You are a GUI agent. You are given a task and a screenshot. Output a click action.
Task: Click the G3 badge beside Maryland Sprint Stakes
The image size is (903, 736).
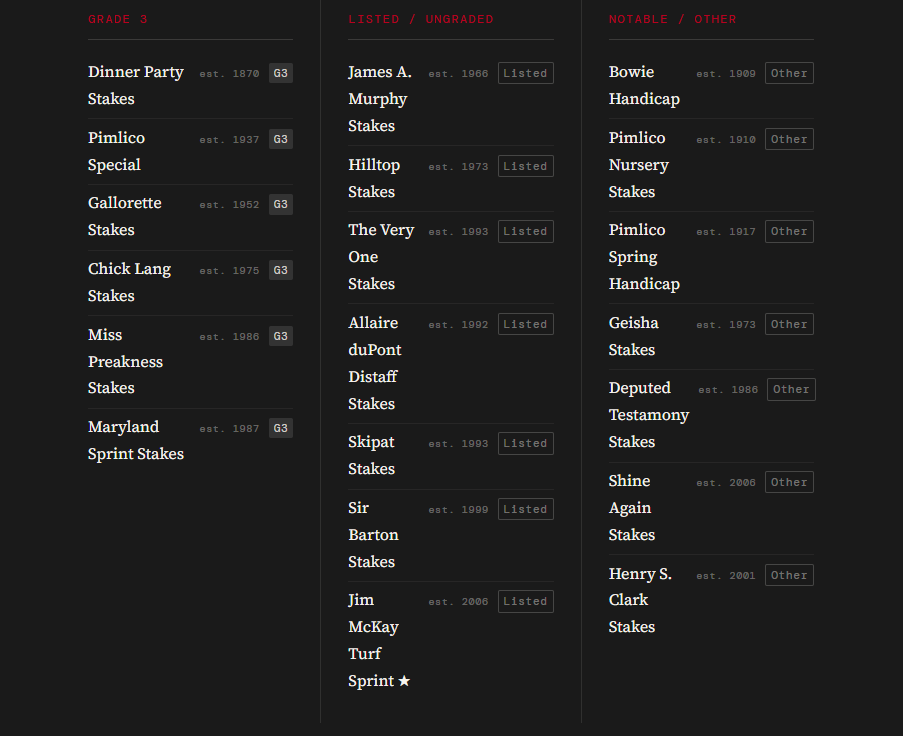tap(280, 428)
